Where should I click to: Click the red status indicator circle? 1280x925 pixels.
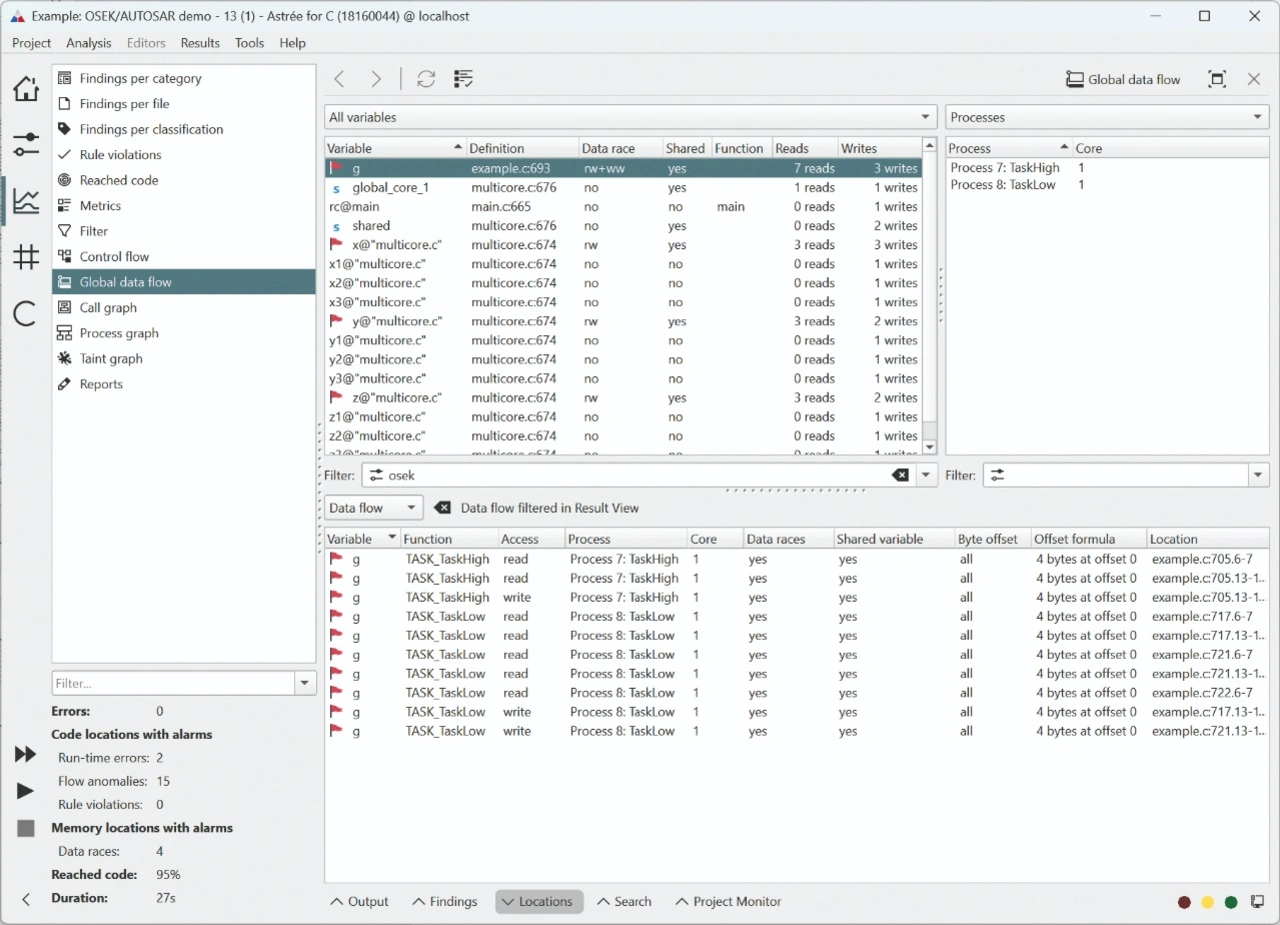coord(1184,902)
